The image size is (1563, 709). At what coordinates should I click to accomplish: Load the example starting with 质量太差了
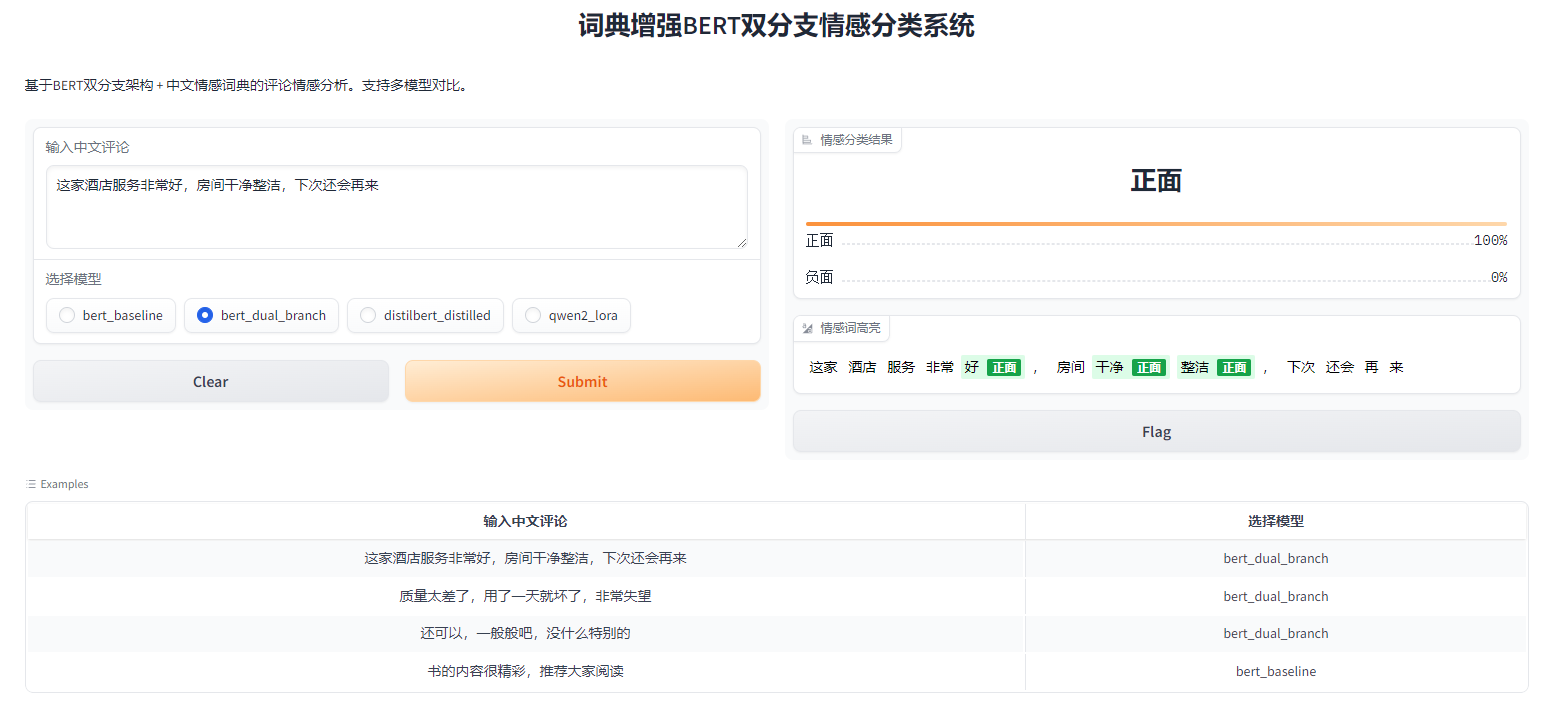[x=525, y=596]
